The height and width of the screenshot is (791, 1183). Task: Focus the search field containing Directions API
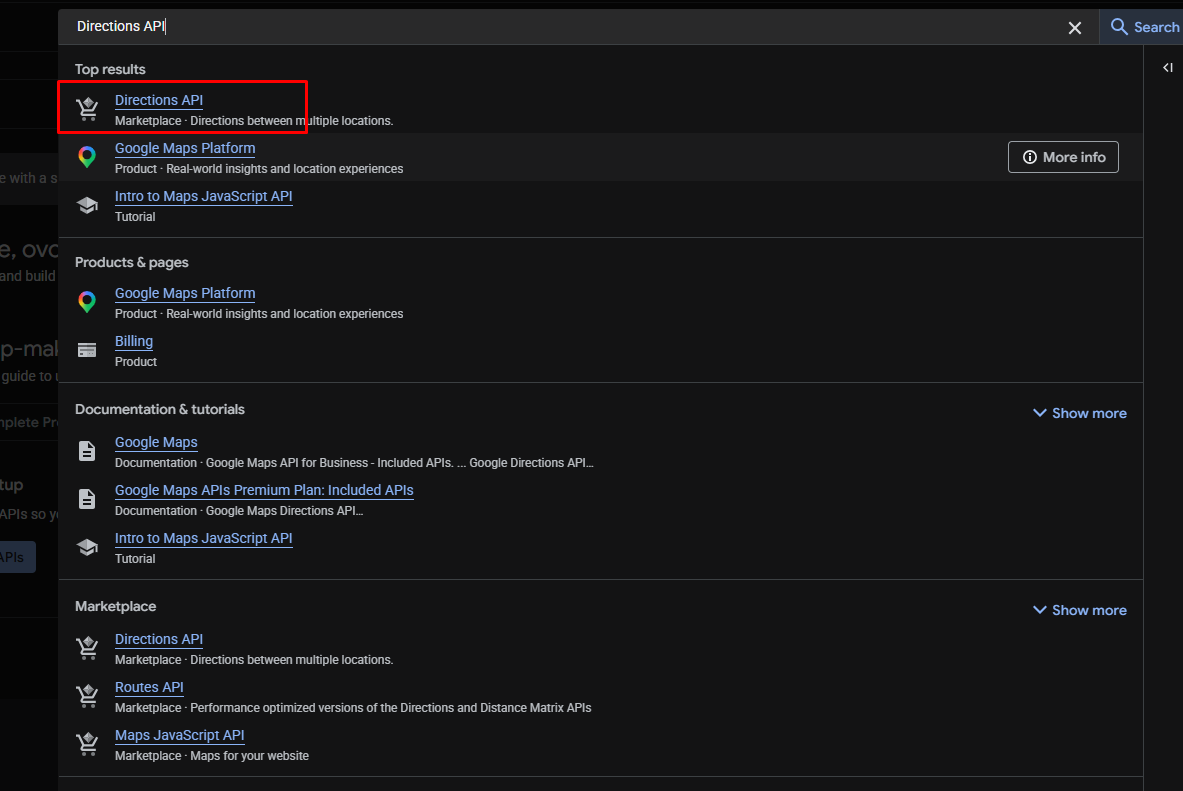click(558, 26)
